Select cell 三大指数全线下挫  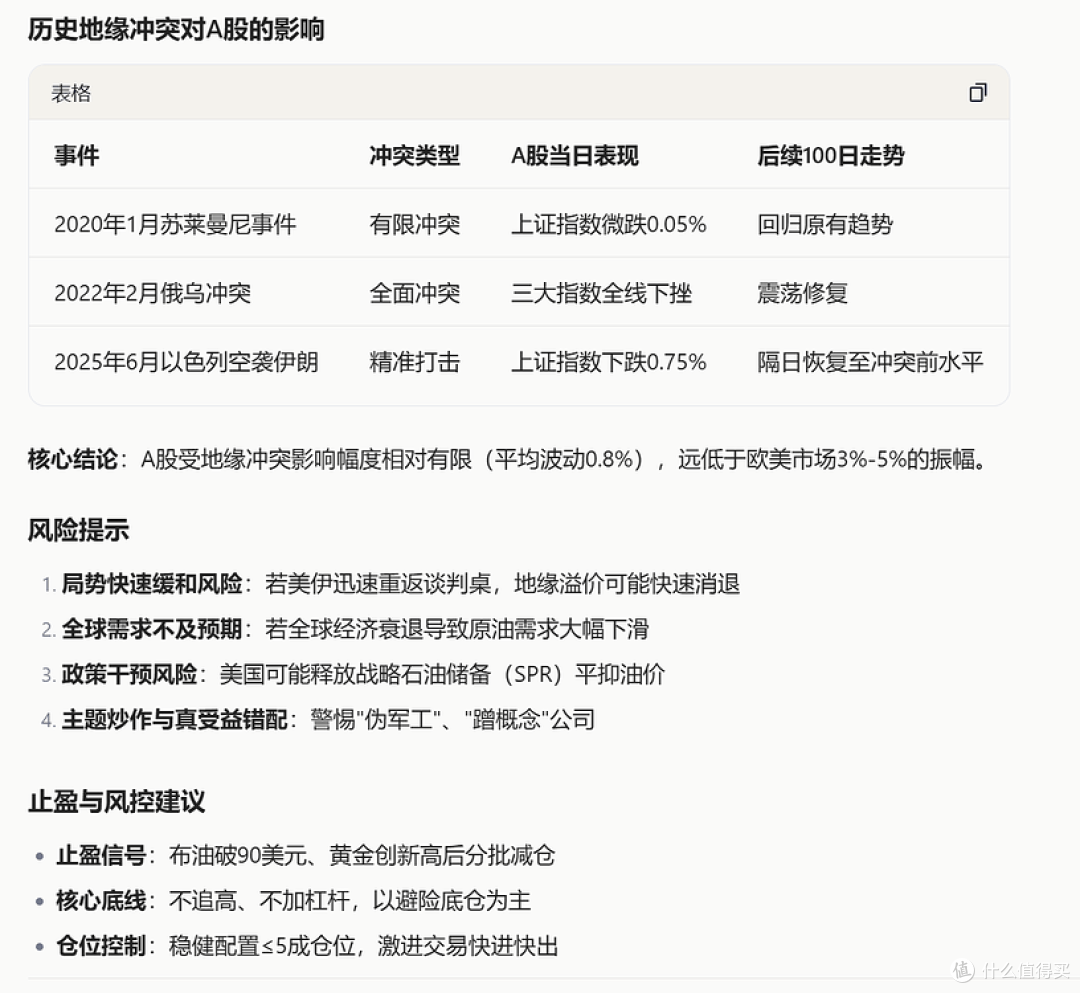point(601,293)
